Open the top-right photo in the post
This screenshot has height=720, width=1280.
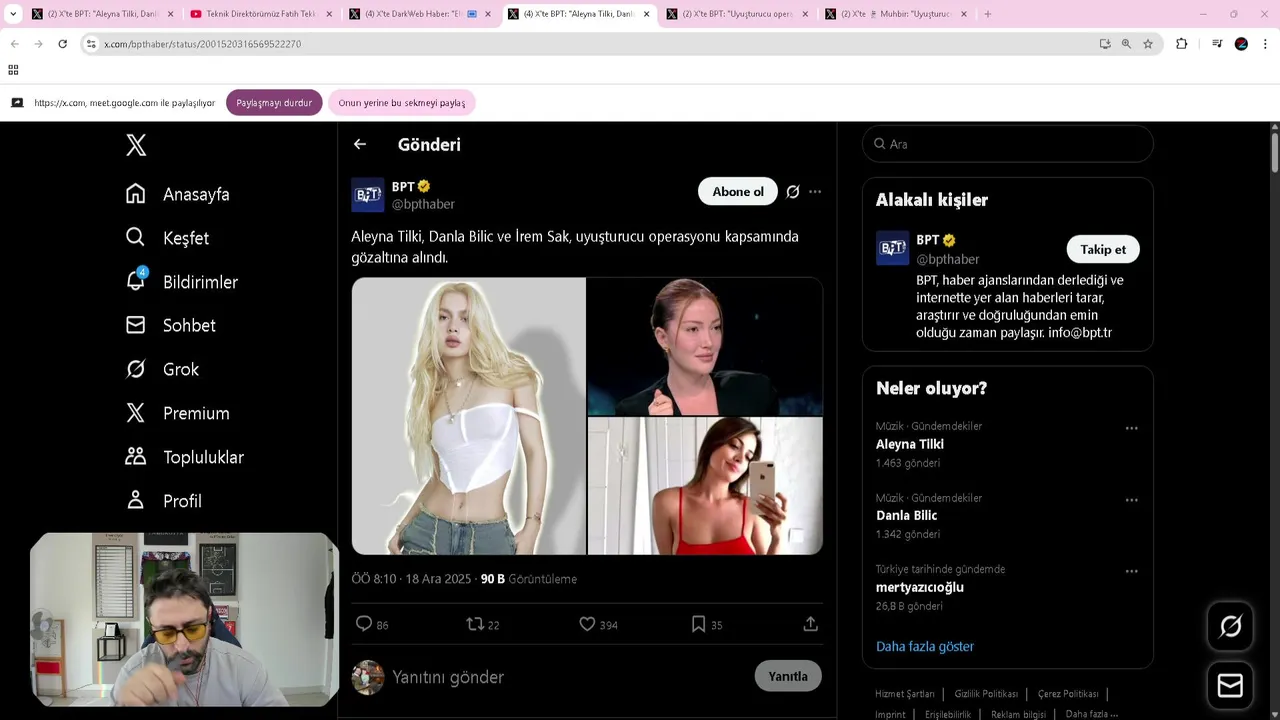click(705, 346)
